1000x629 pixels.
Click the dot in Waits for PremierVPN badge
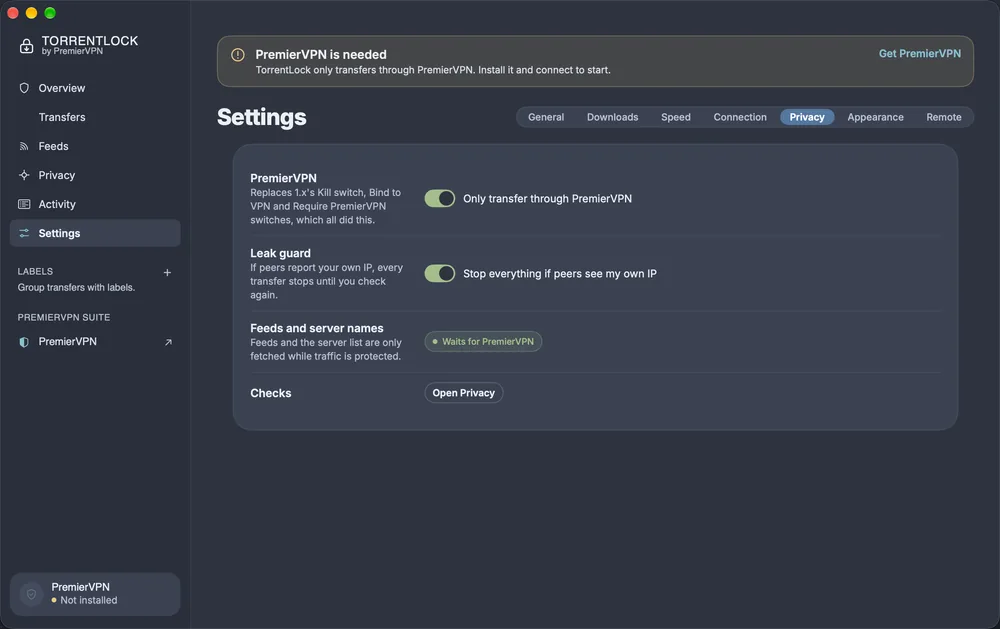[435, 341]
